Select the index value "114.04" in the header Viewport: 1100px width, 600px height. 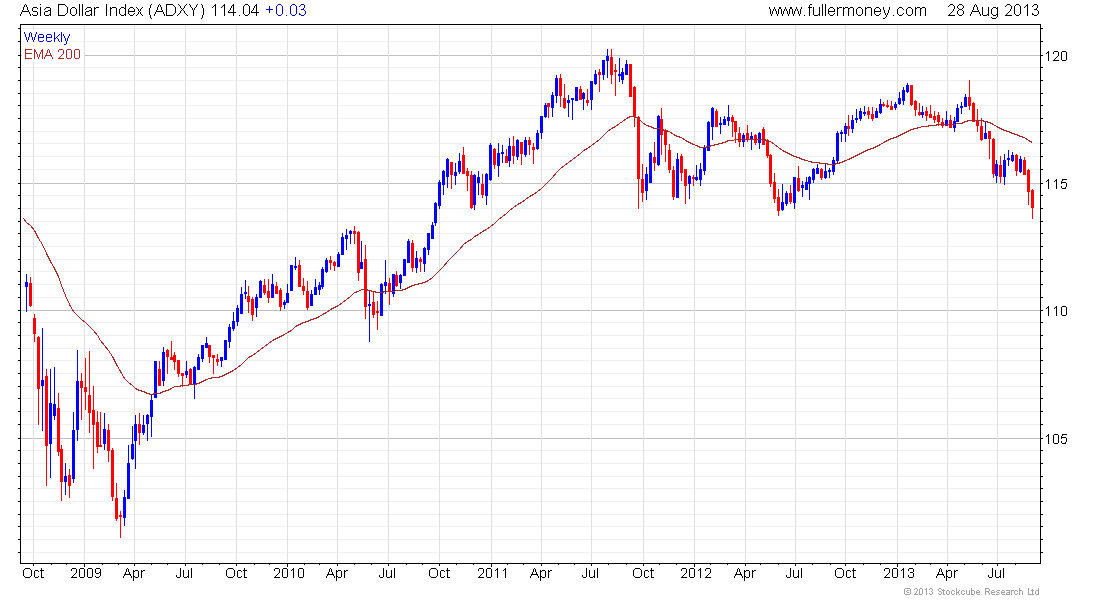[x=235, y=11]
